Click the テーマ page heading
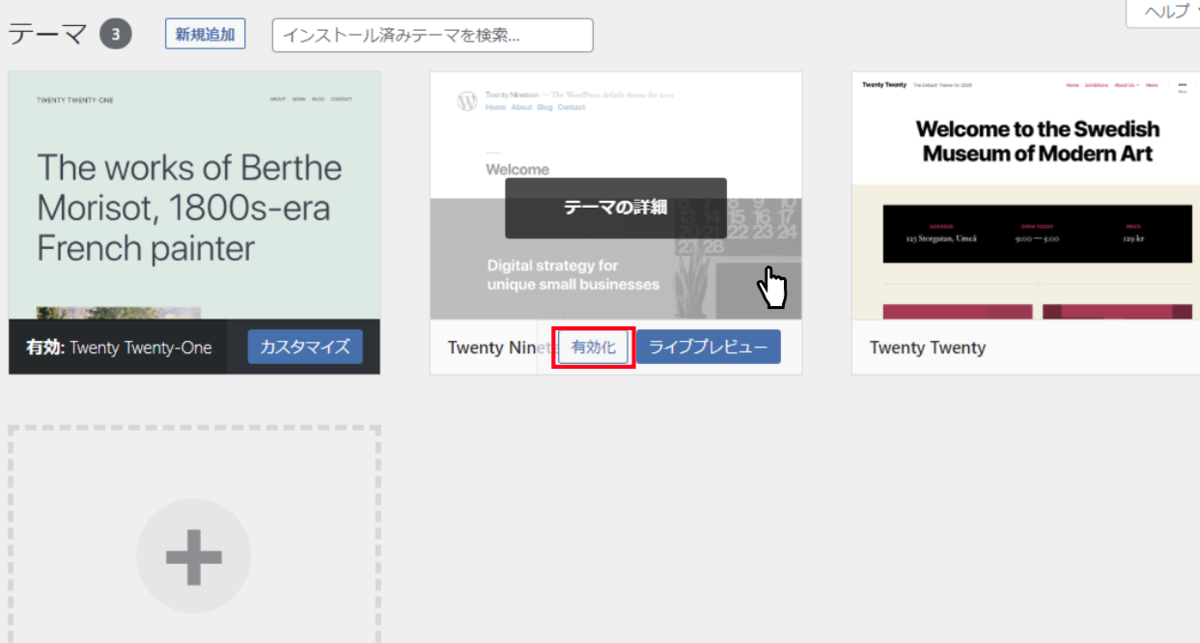Viewport: 1200px width, 643px height. 48,35
